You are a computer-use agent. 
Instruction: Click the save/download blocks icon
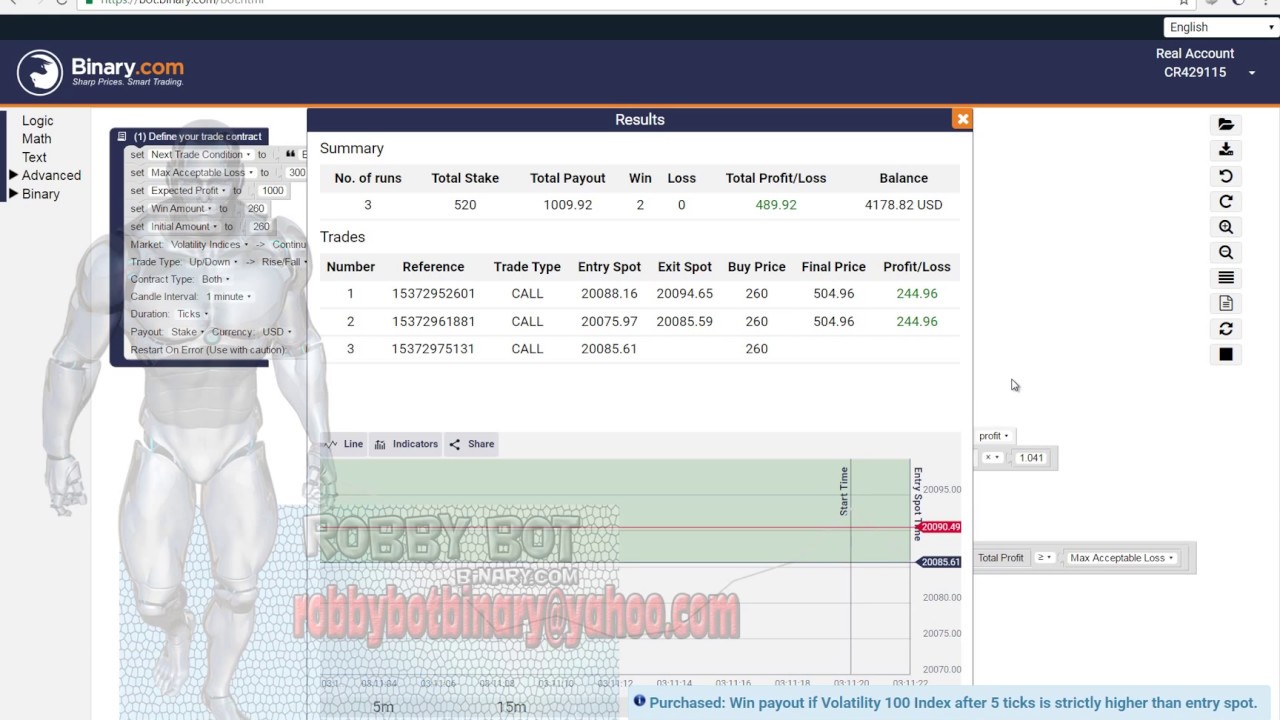coord(1226,150)
